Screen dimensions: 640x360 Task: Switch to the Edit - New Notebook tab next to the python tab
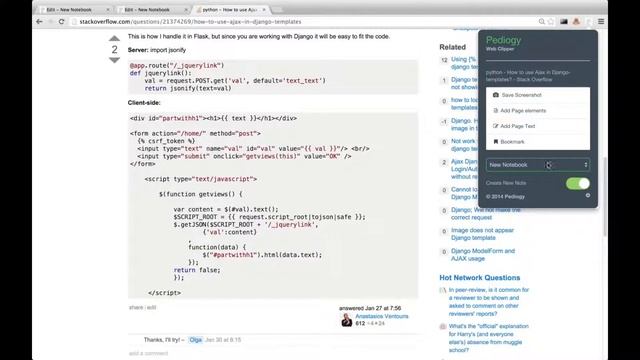coord(152,9)
